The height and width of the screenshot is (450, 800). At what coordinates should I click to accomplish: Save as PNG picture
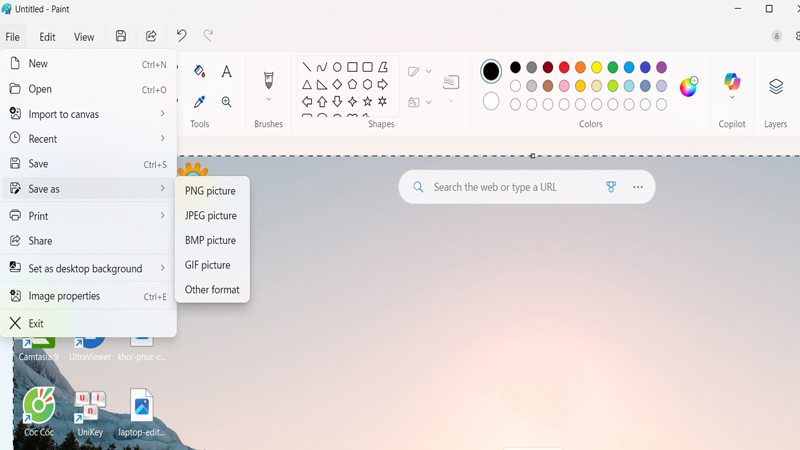click(x=212, y=191)
